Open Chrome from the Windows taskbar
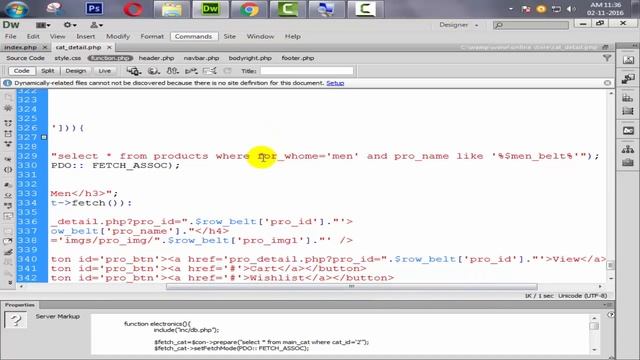 pyautogui.click(x=249, y=9)
